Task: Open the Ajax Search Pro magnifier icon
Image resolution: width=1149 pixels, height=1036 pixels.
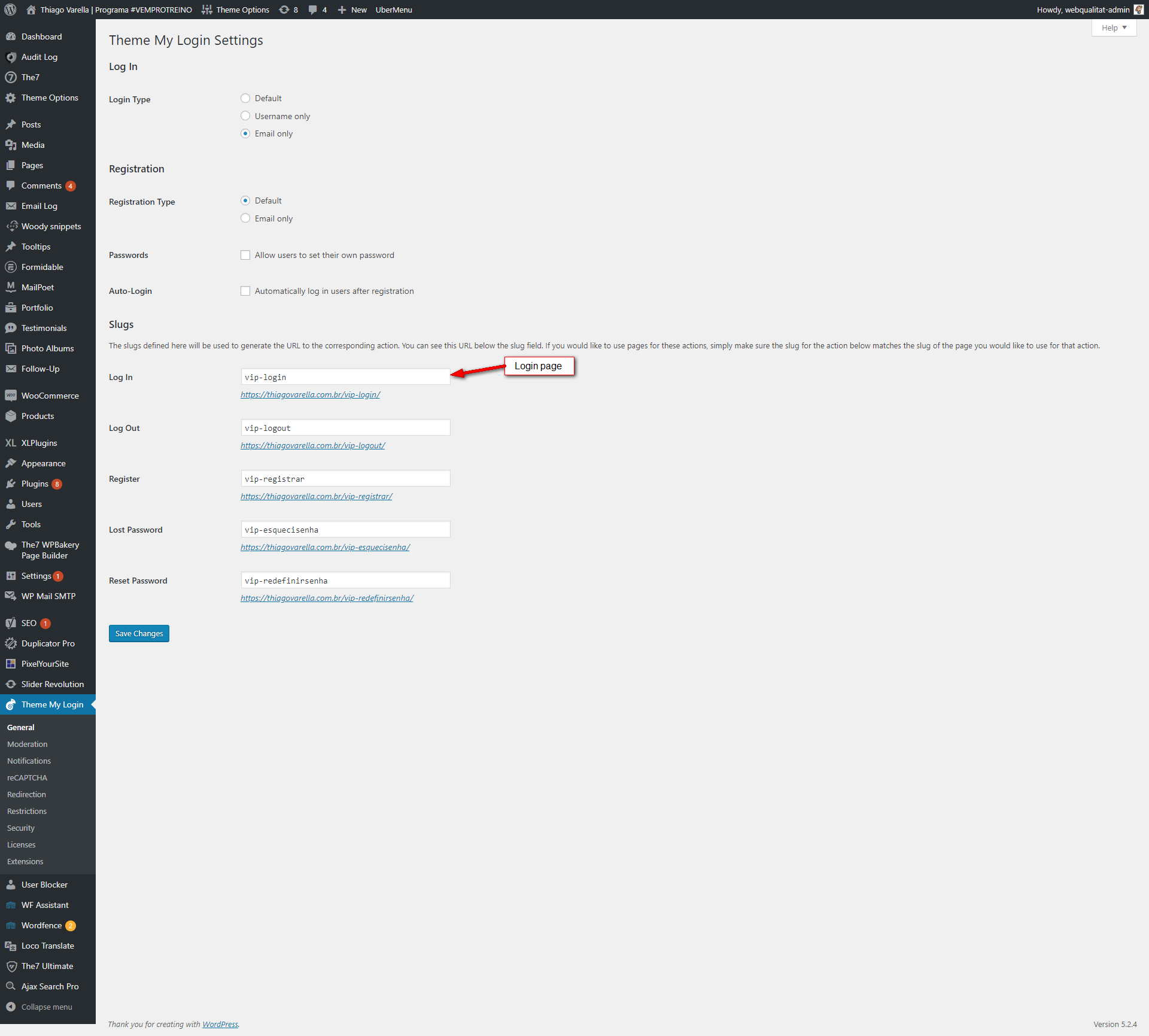Action: tap(11, 986)
